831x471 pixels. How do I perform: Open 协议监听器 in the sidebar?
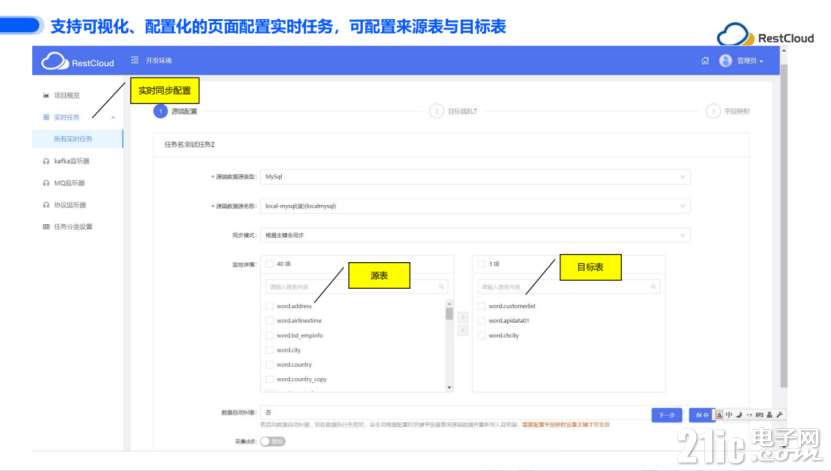coord(70,205)
